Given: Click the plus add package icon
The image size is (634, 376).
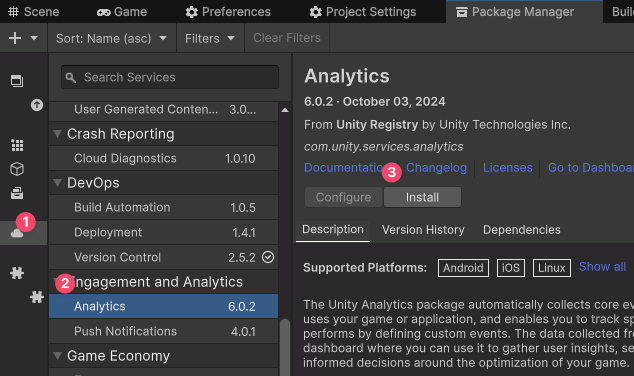Looking at the screenshot, I should [x=15, y=38].
